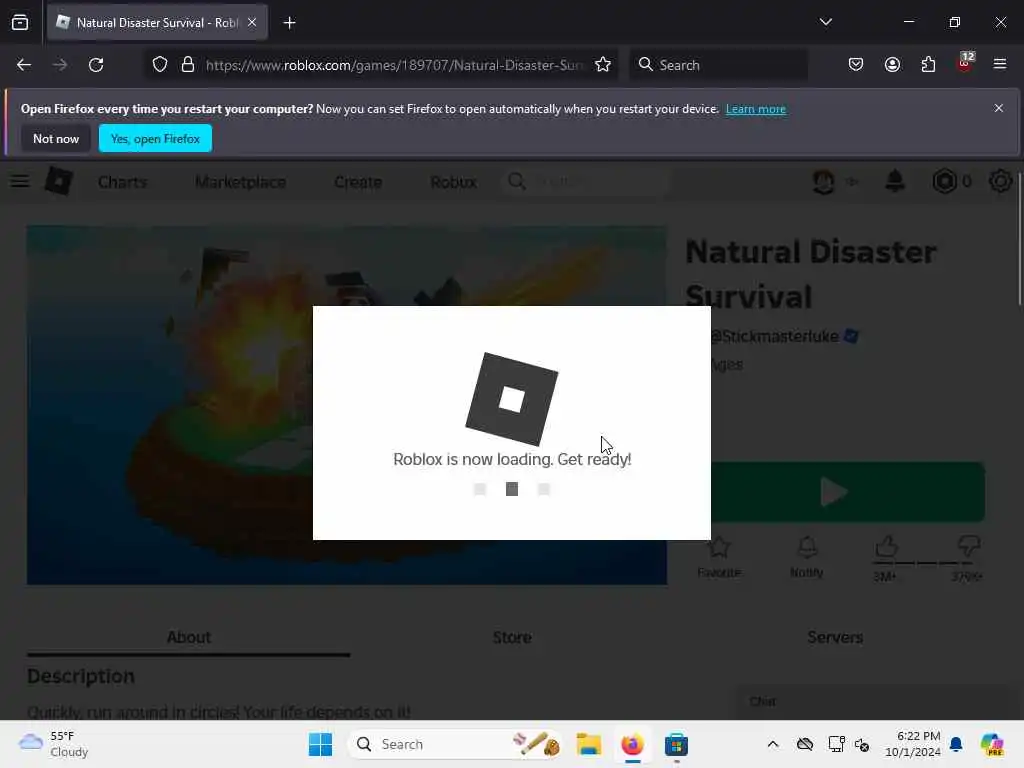1024x768 pixels.
Task: Open weather widget showing 55°F Cloudy
Action: click(54, 744)
